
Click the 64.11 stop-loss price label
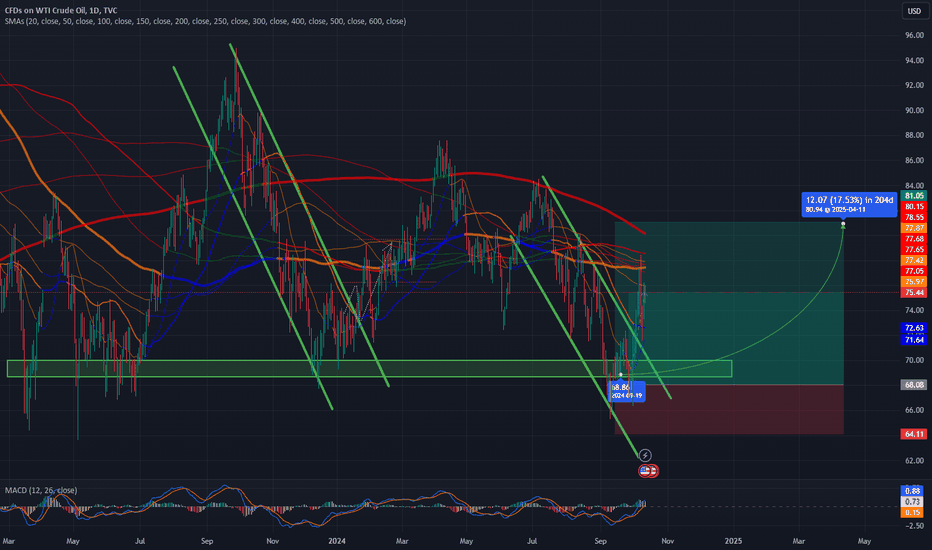(x=914, y=434)
